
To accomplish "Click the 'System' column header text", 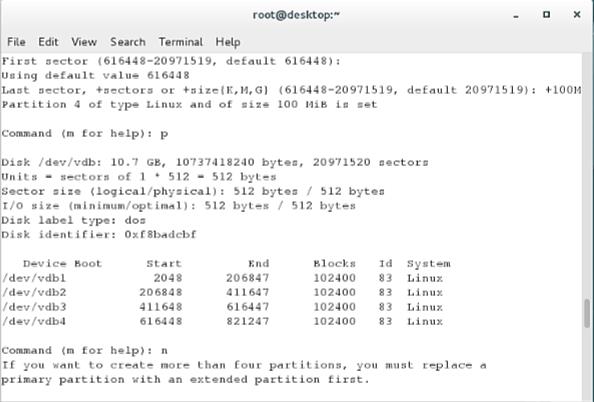I will pos(429,264).
